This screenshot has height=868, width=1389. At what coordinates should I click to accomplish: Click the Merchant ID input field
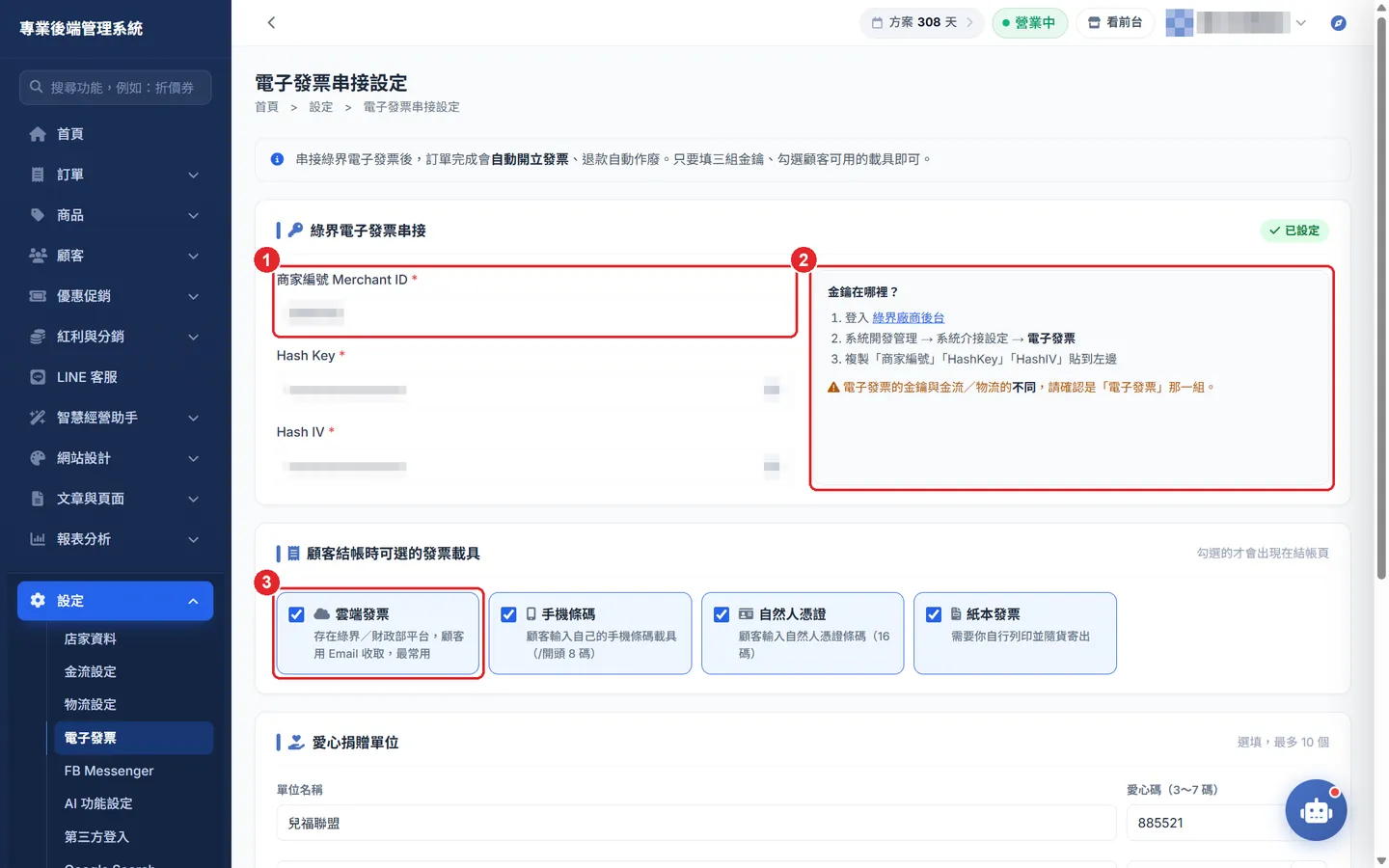(534, 312)
